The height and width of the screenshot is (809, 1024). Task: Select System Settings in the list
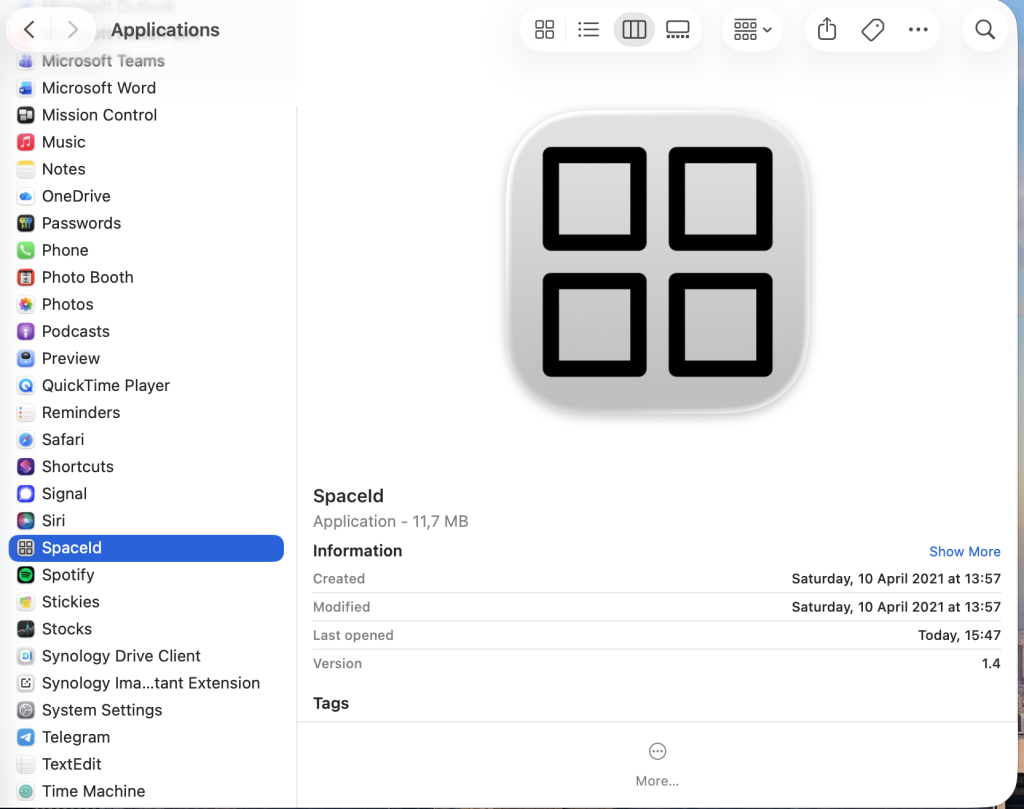[102, 710]
